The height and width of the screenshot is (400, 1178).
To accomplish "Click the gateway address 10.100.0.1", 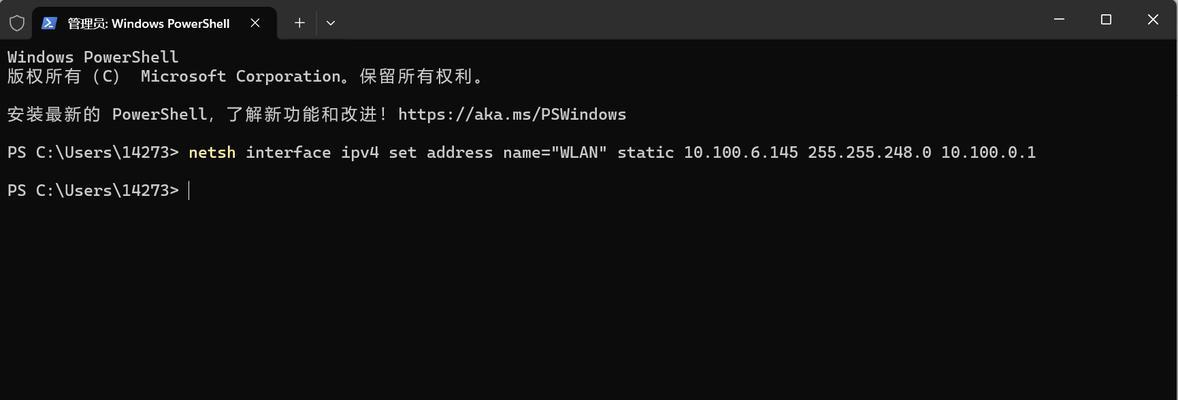I will (x=988, y=153).
